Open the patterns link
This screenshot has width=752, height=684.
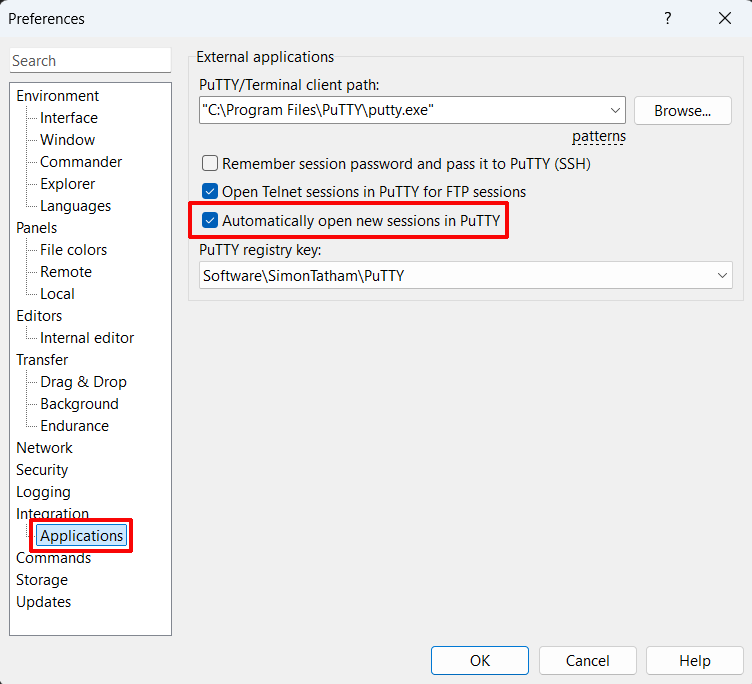(x=598, y=136)
